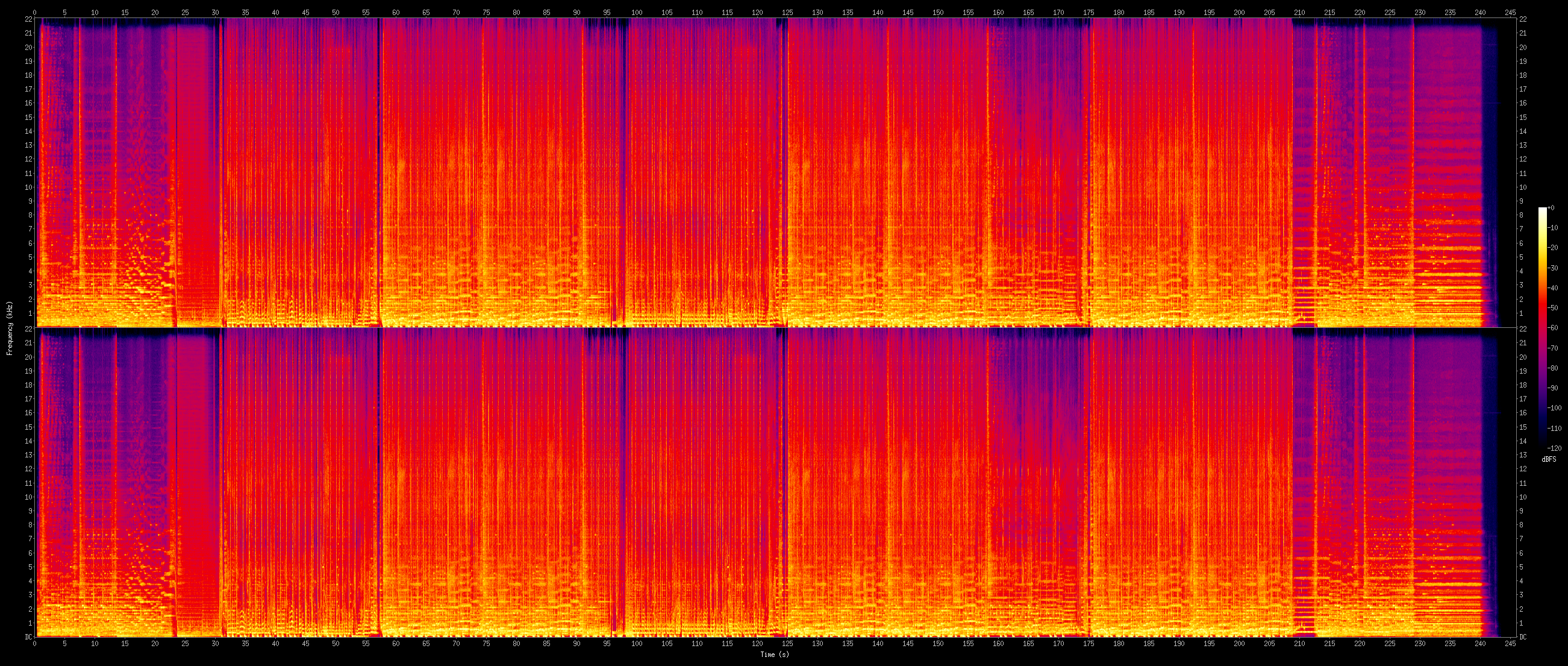Click the 175 s mark on top time axis
The image size is (1568, 666).
point(1089,11)
